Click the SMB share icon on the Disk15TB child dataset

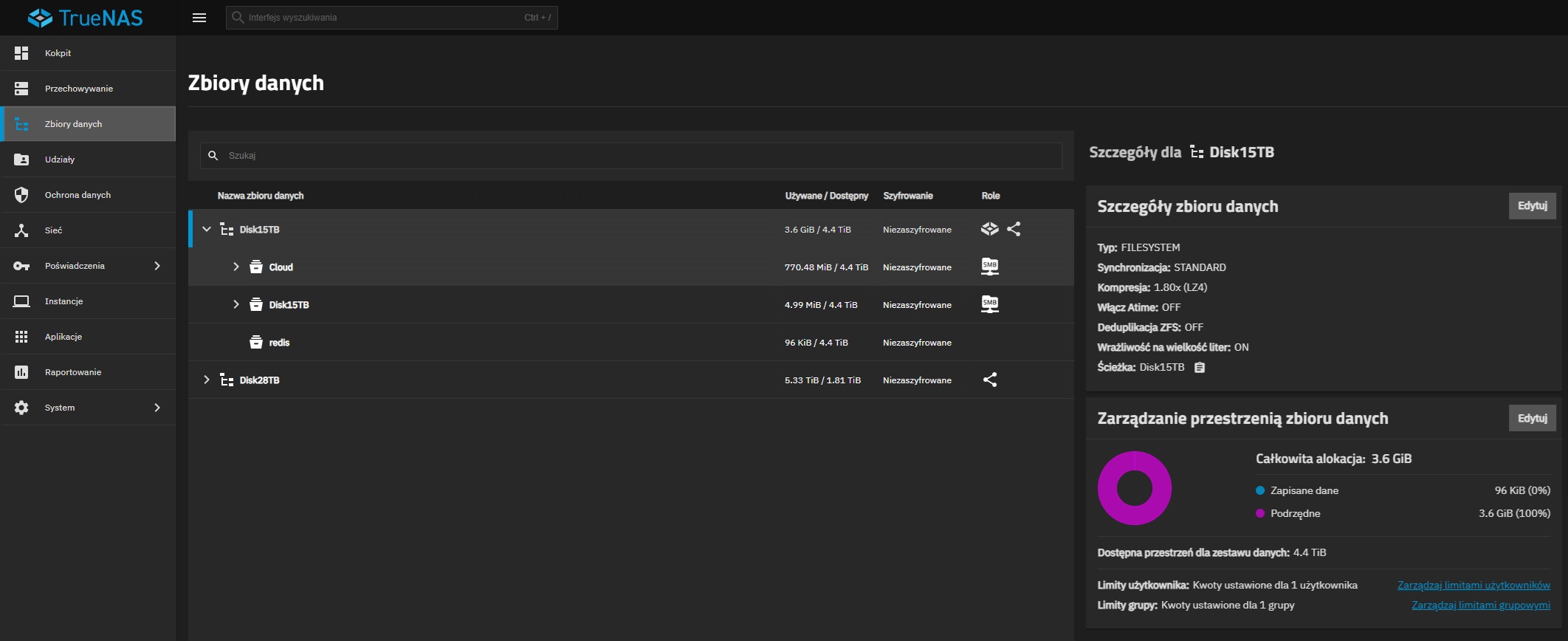[x=990, y=304]
